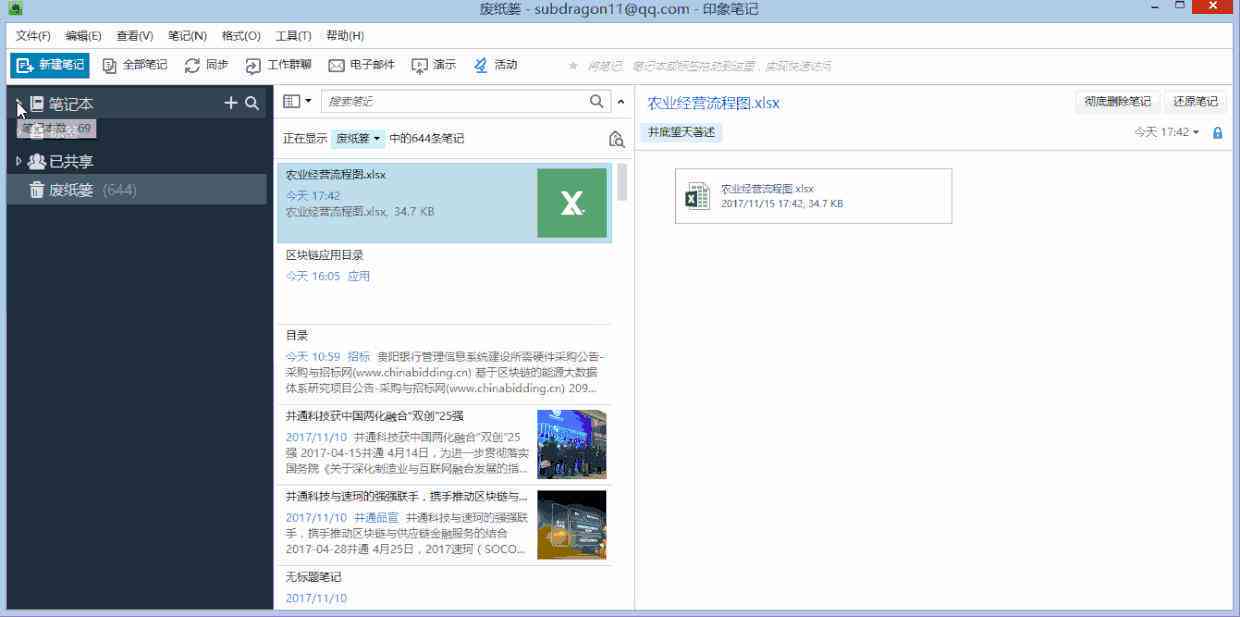The image size is (1240, 617).
Task: Click the trash can icon beside 废纸篓
Action: [37, 190]
